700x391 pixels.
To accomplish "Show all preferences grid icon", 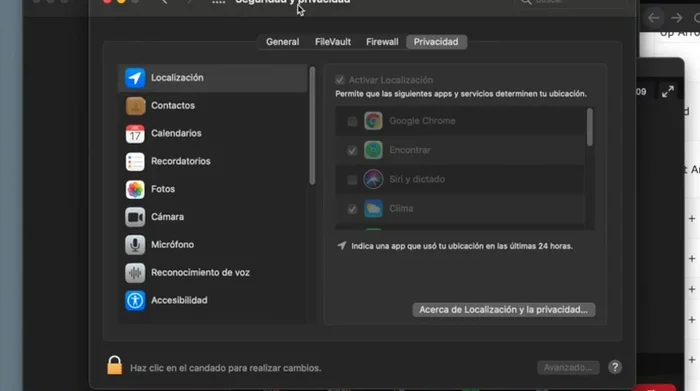I will [218, 2].
